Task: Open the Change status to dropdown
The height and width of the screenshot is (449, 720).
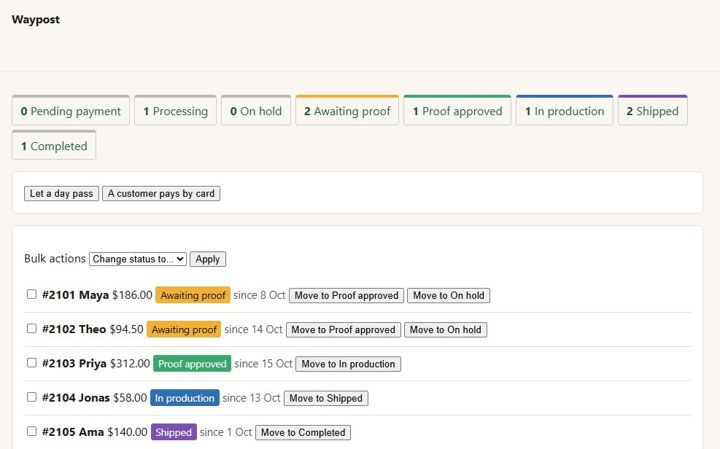Action: [x=138, y=259]
